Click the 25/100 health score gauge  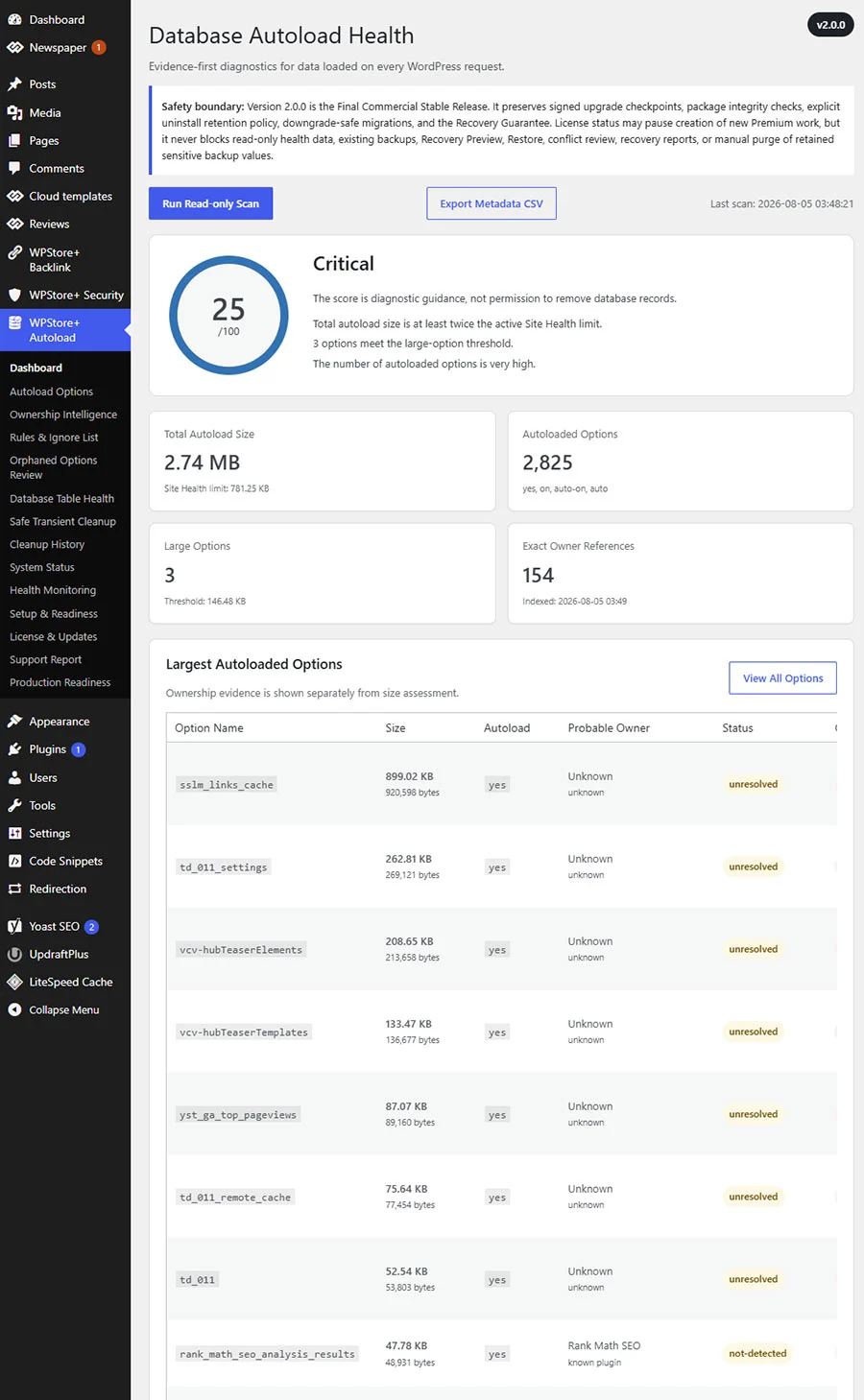(x=228, y=315)
